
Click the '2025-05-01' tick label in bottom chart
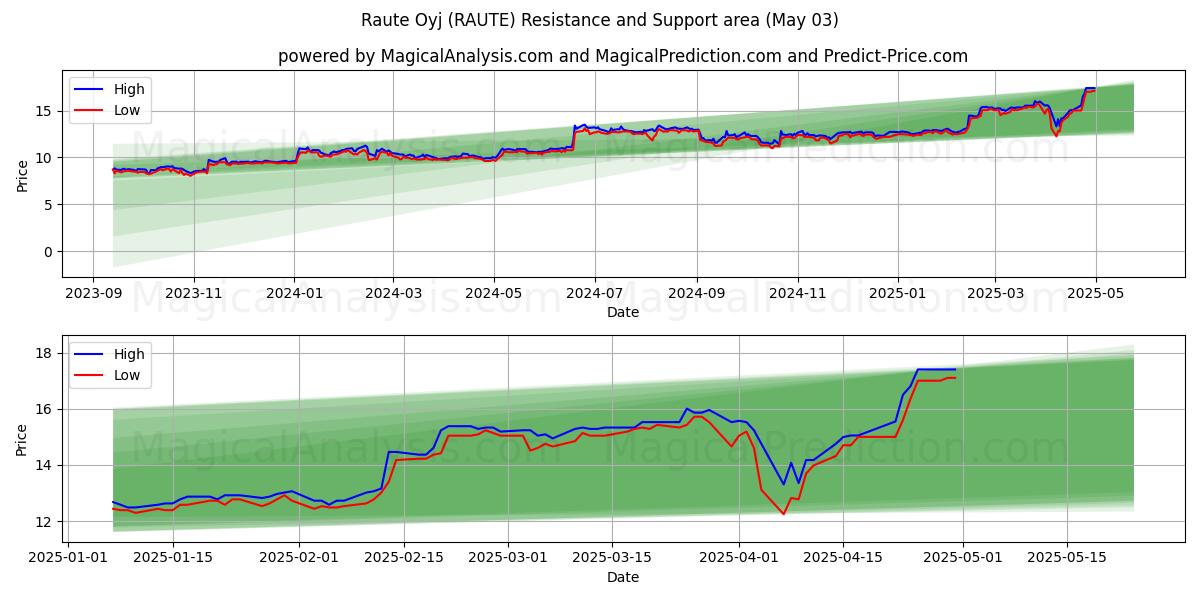coord(962,557)
